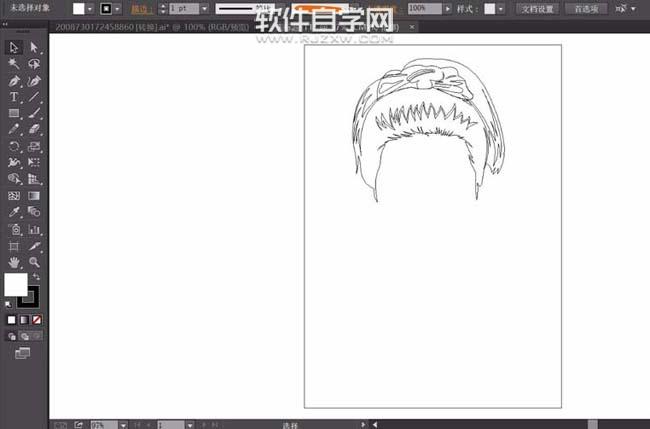Viewport: 650px width, 429px height.
Task: Select the Pencil tool
Action: click(14, 129)
